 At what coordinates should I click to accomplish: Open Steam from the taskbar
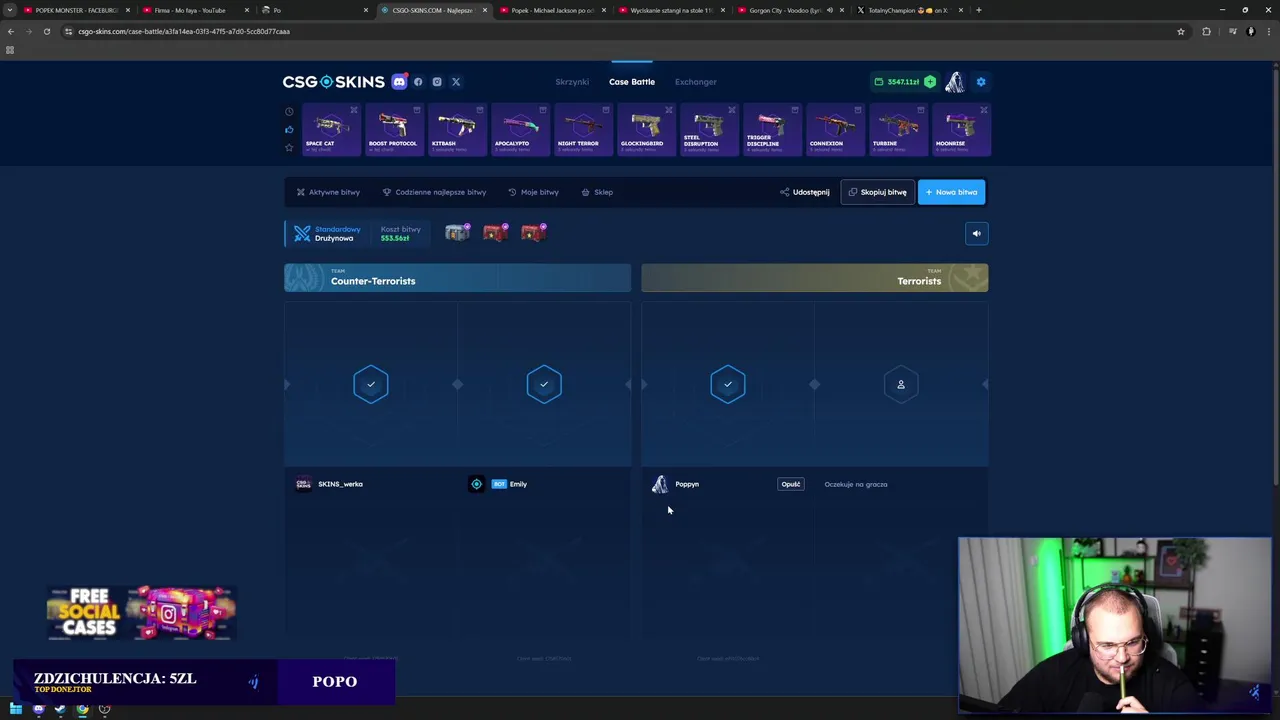pos(60,709)
